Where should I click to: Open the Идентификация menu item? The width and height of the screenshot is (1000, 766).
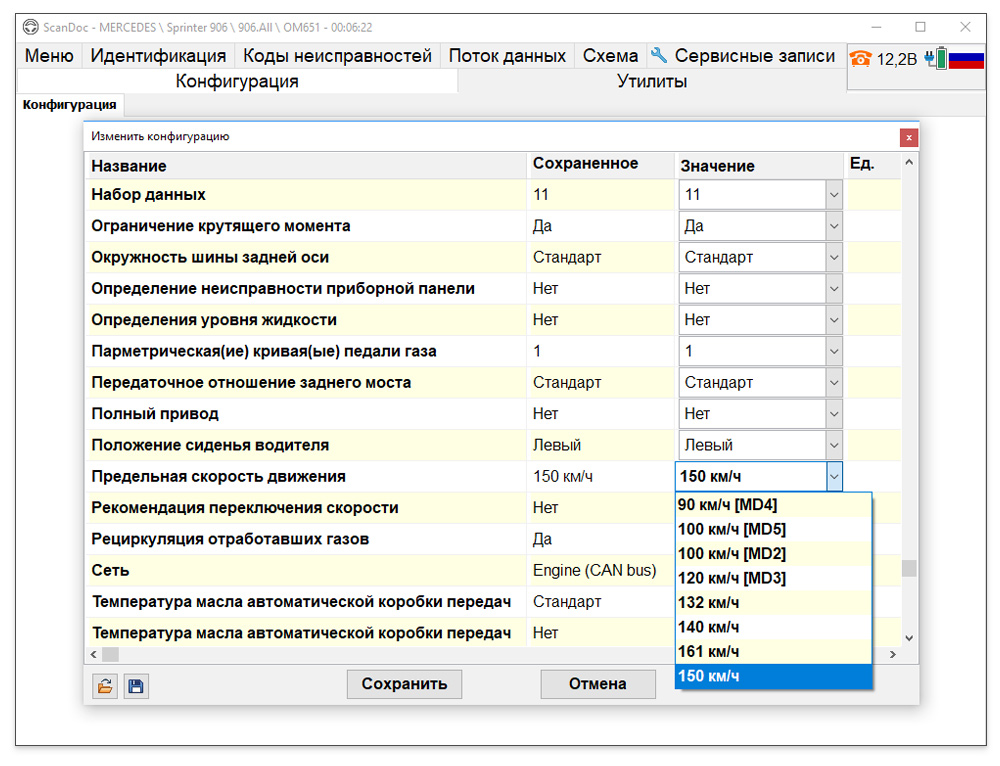pos(158,56)
